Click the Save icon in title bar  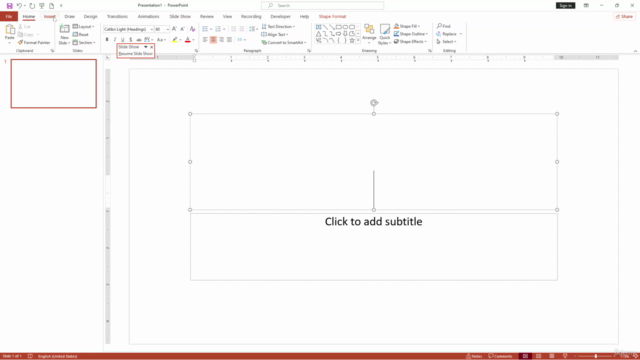tap(9, 6)
